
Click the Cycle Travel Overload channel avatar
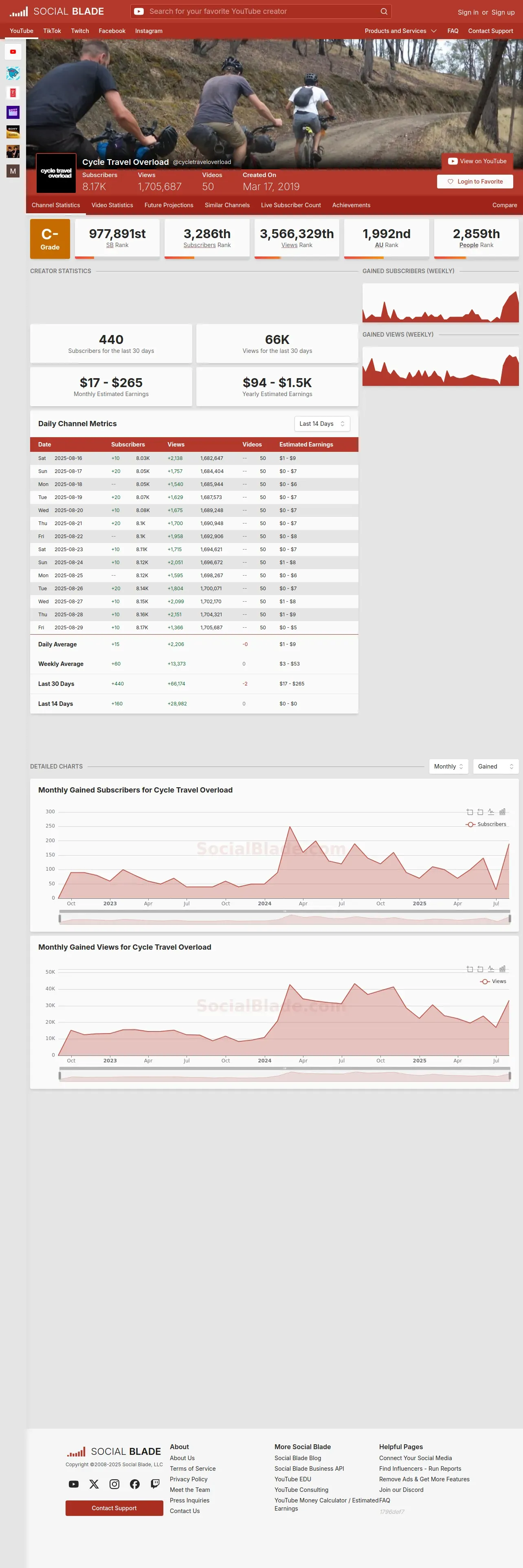pyautogui.click(x=56, y=173)
